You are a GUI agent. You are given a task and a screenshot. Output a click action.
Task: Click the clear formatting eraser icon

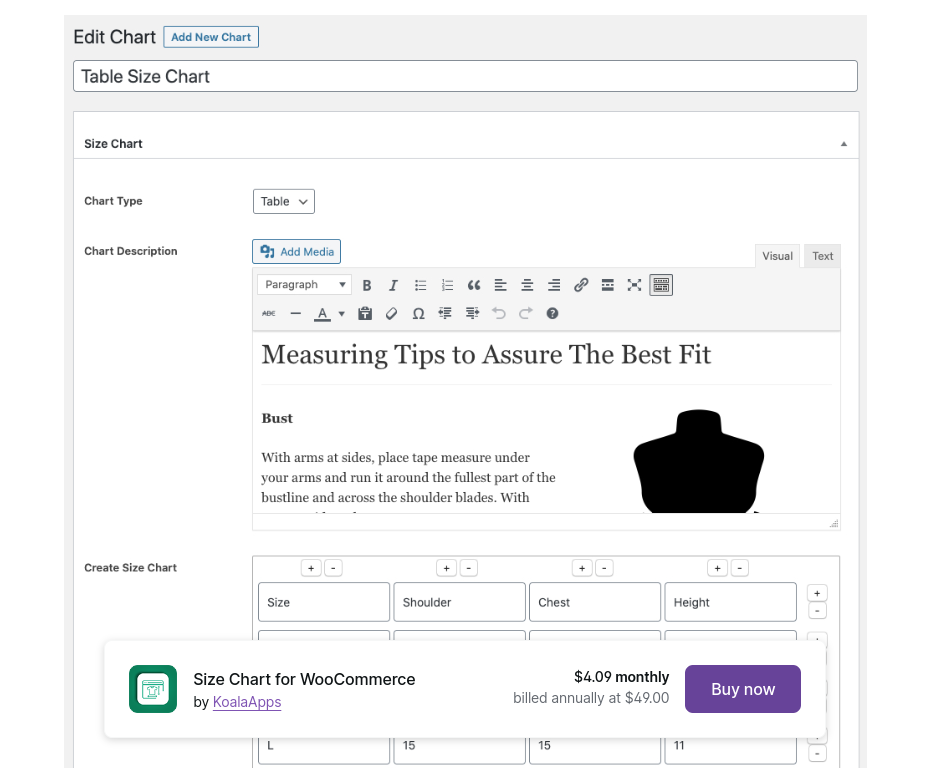(x=392, y=313)
